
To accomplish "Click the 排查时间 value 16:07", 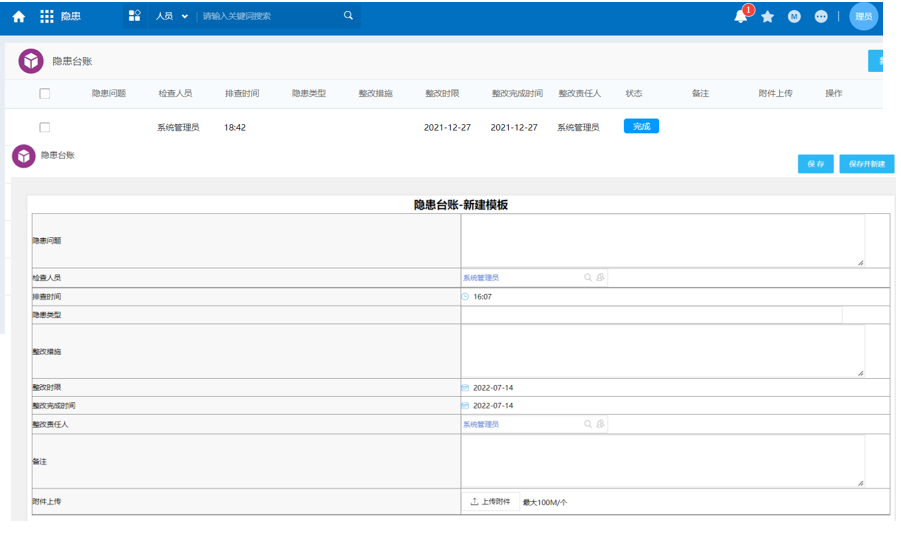I will pos(482,297).
